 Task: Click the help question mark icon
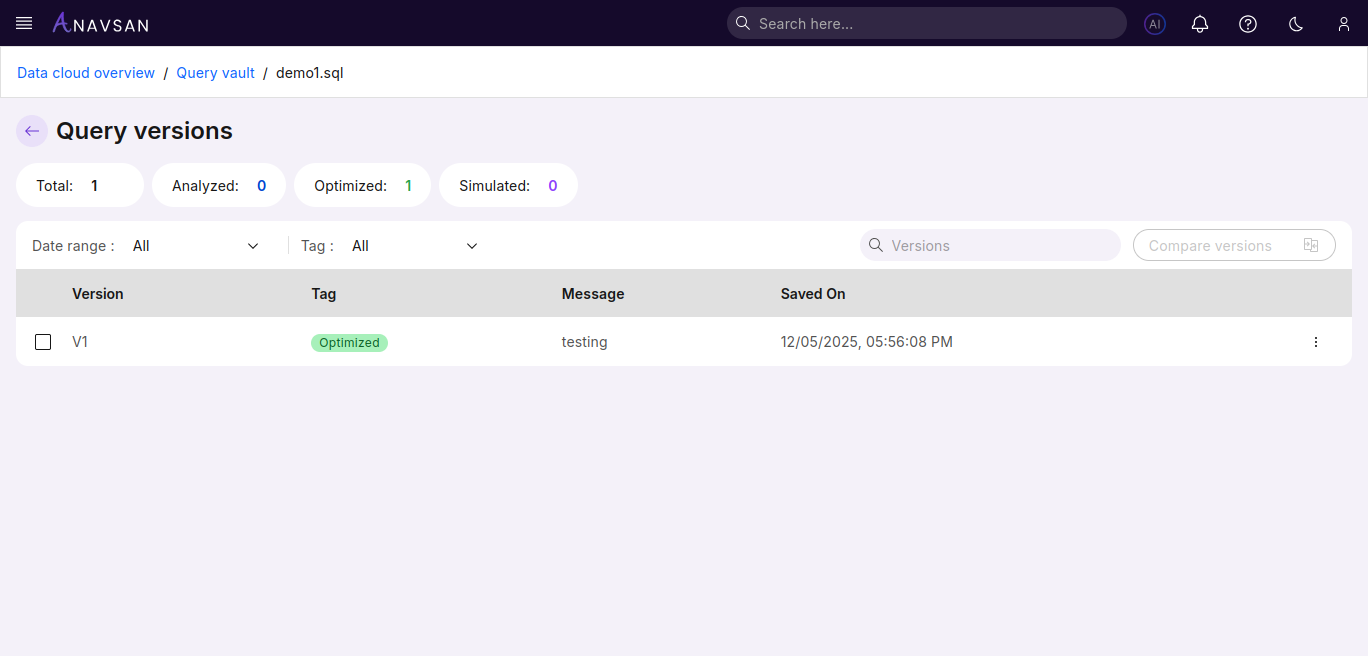[1247, 23]
